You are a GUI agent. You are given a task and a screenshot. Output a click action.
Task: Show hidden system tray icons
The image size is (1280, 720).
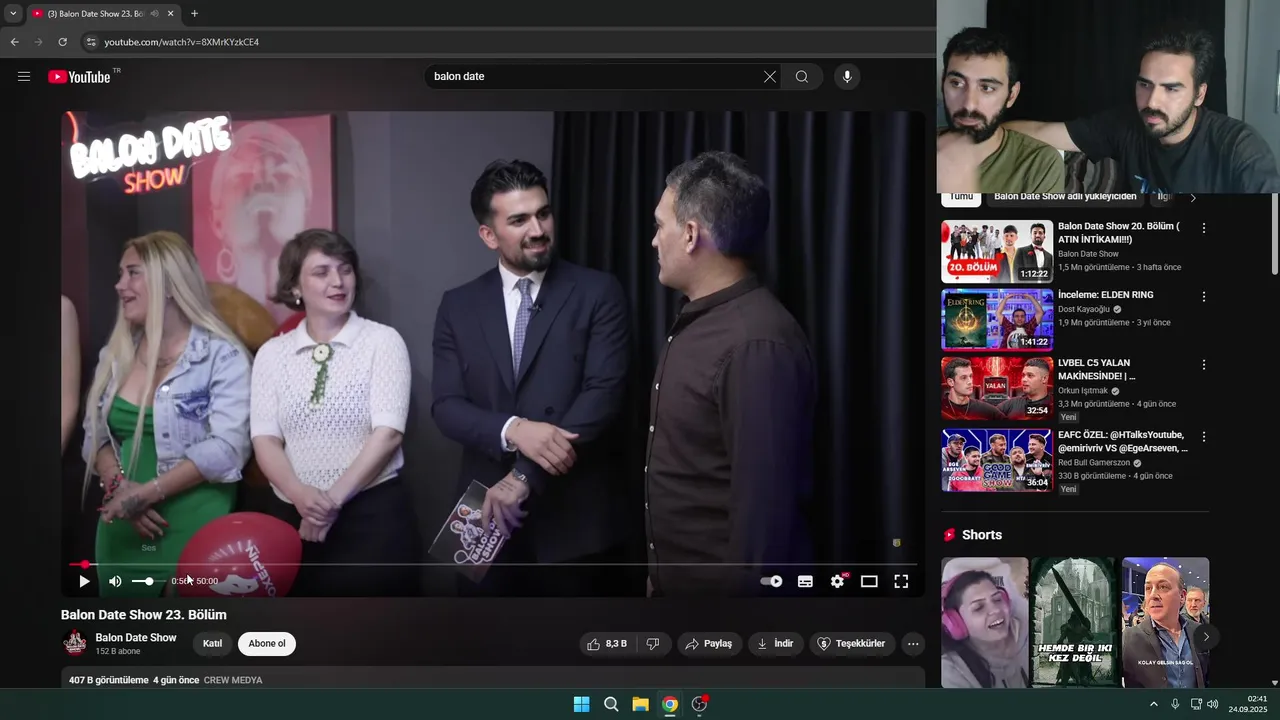point(1153,704)
